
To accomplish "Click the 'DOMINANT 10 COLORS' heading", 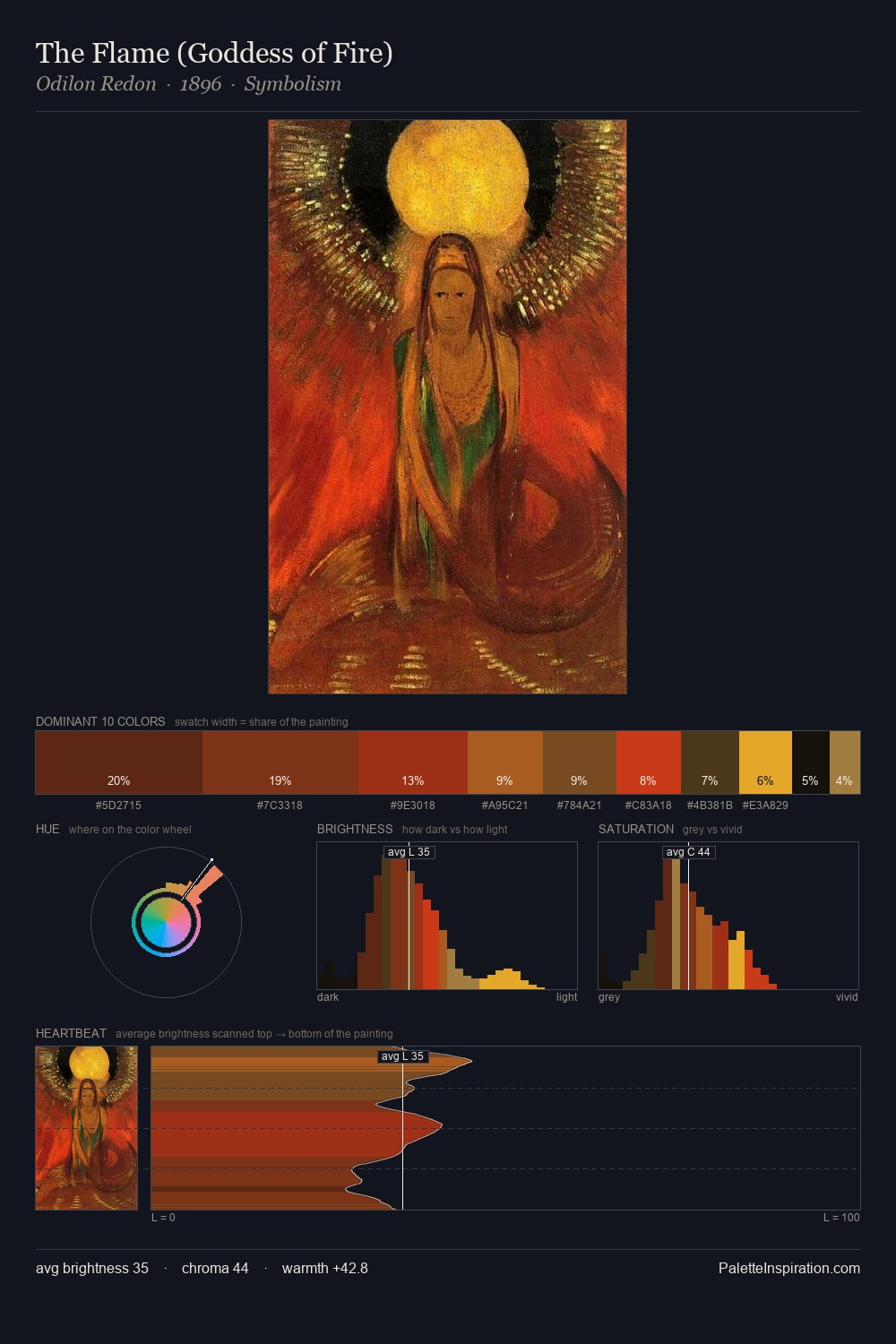I will pyautogui.click(x=100, y=721).
